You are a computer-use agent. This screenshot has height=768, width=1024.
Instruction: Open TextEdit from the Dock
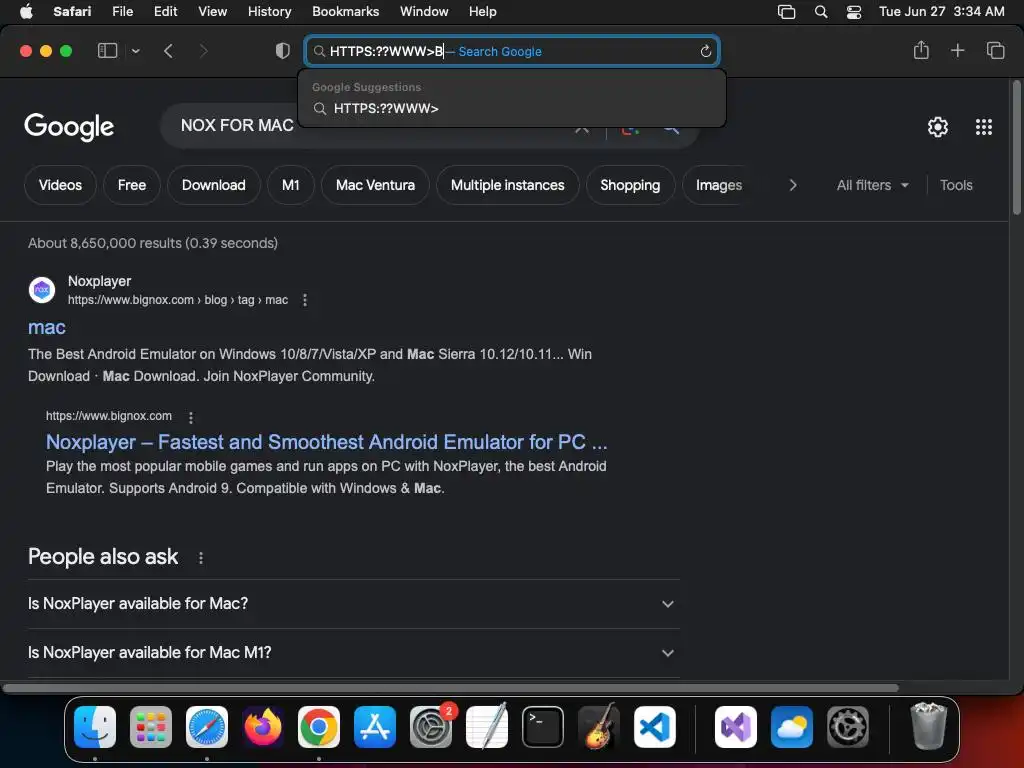coord(487,726)
